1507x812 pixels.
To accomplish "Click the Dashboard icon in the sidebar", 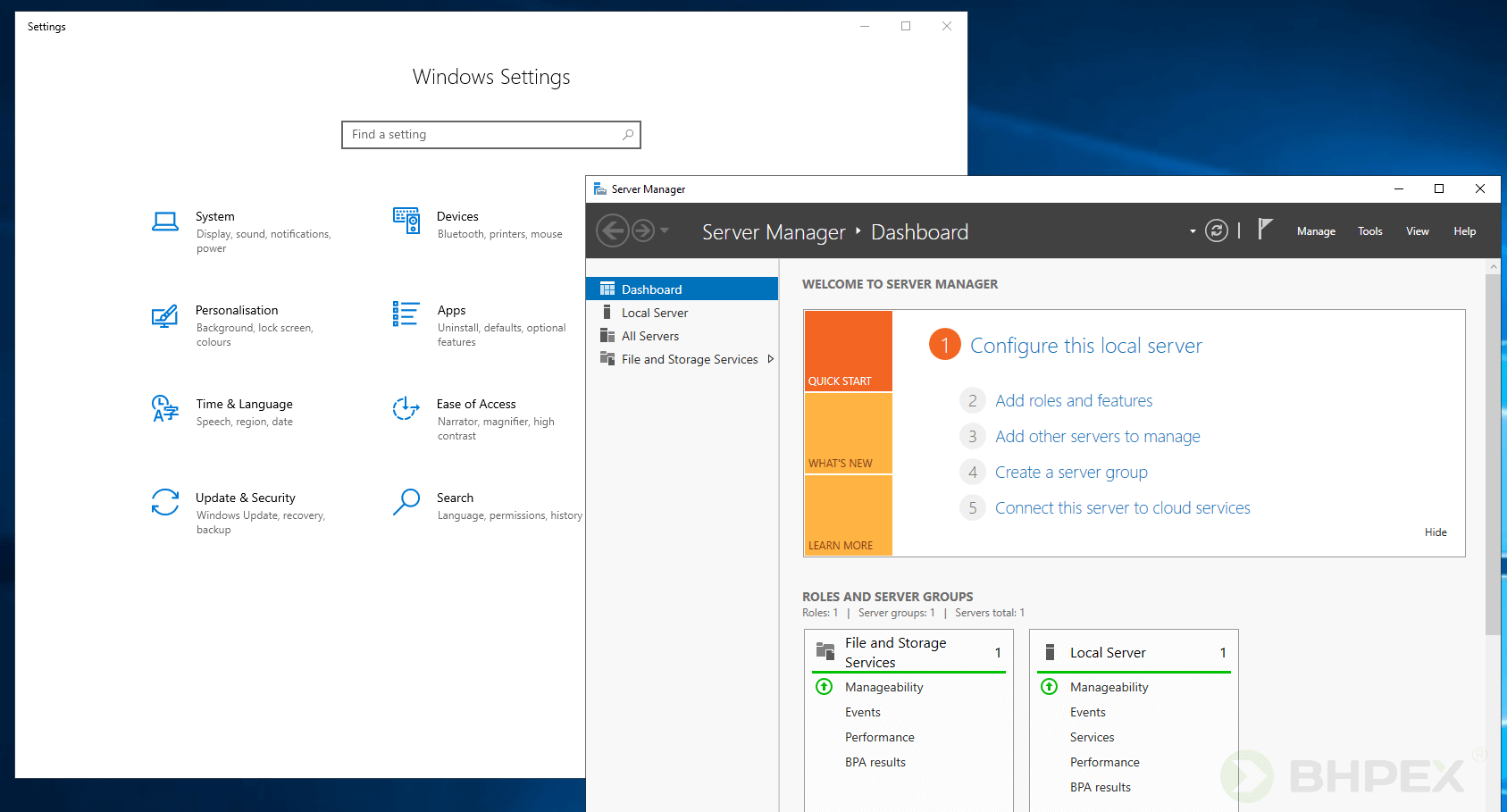I will [607, 289].
